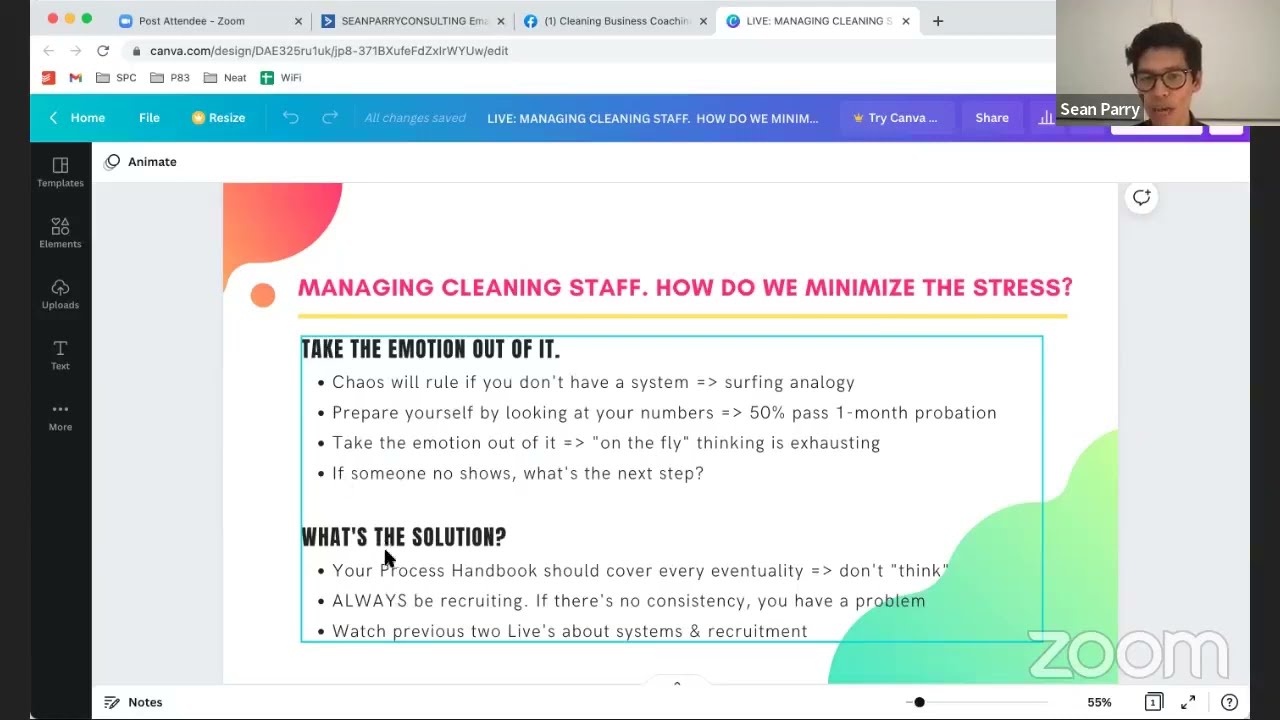Image resolution: width=1280 pixels, height=720 pixels.
Task: Add a comment with the comment icon
Action: point(1141,197)
